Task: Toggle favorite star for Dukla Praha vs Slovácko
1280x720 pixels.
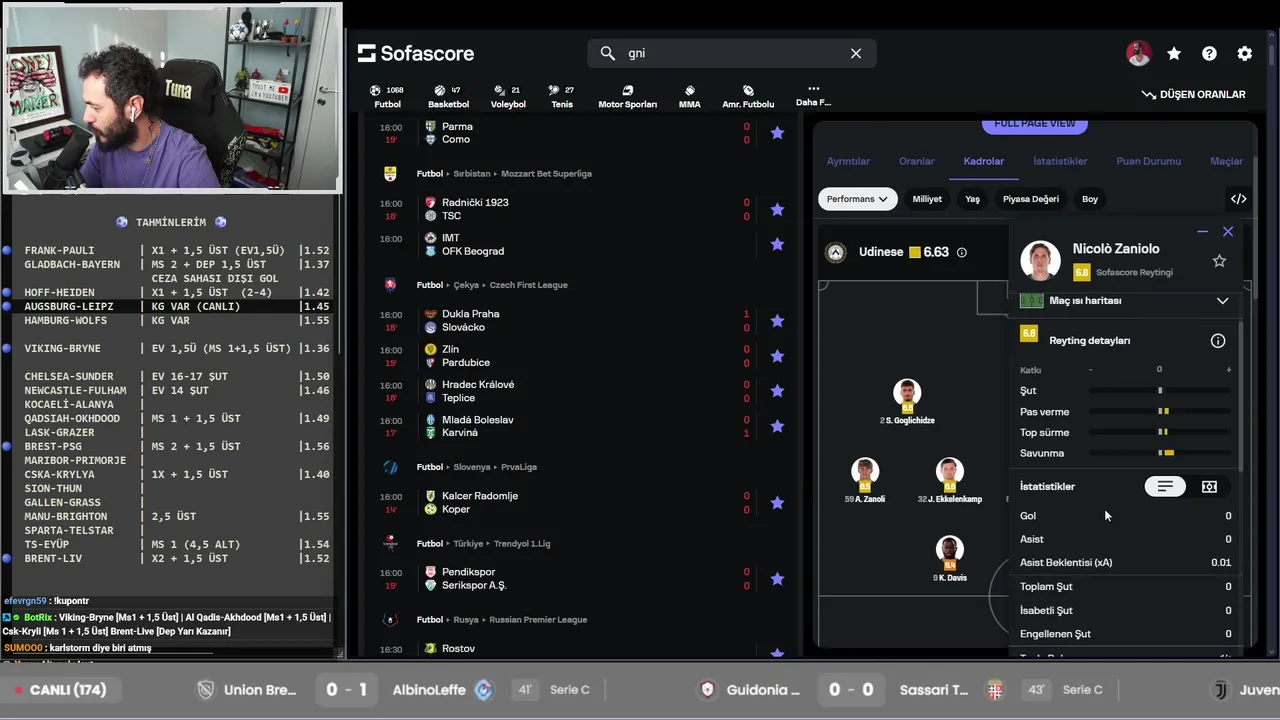Action: pyautogui.click(x=777, y=321)
